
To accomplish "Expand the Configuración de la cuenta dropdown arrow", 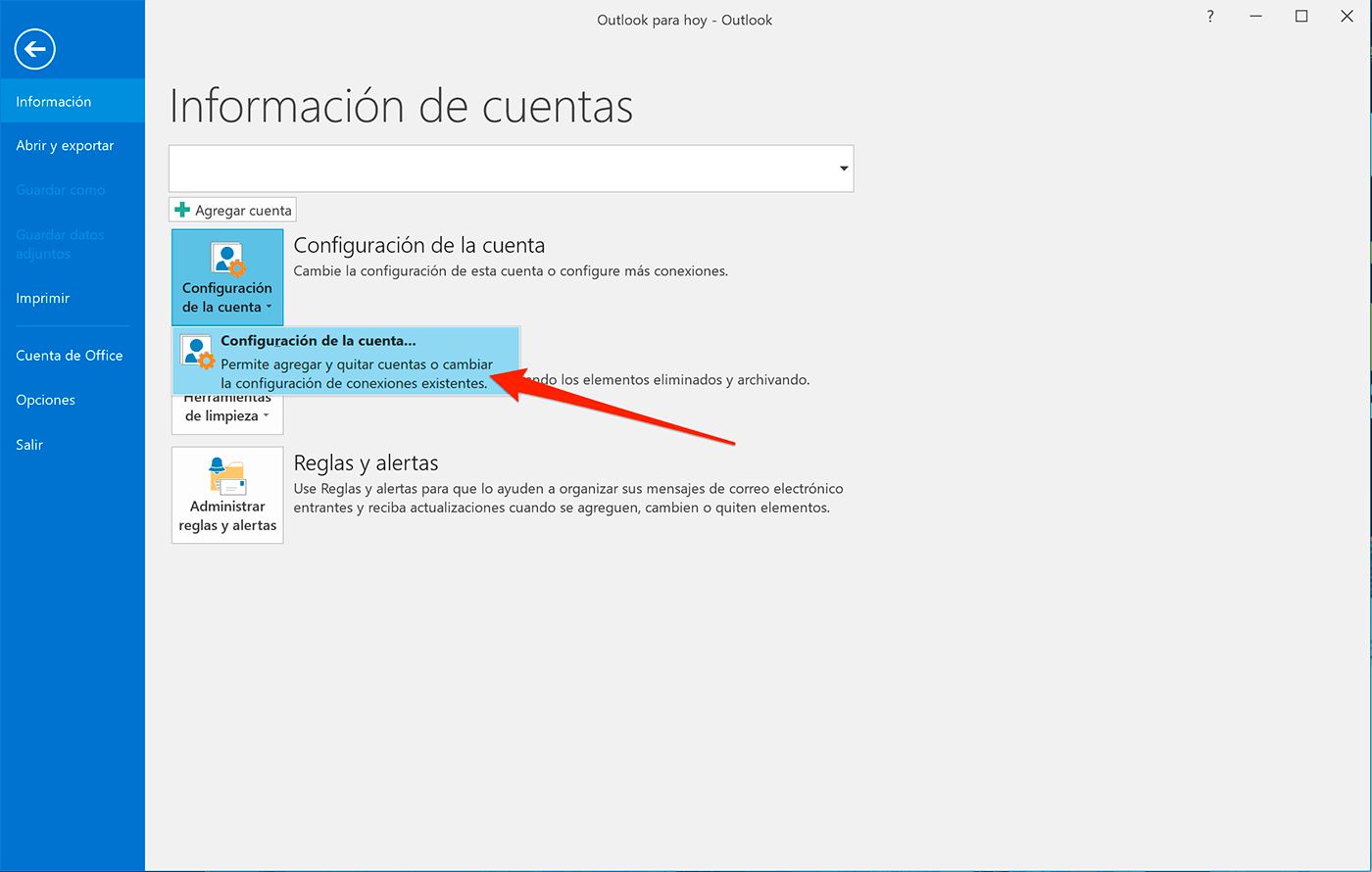I will (x=268, y=308).
